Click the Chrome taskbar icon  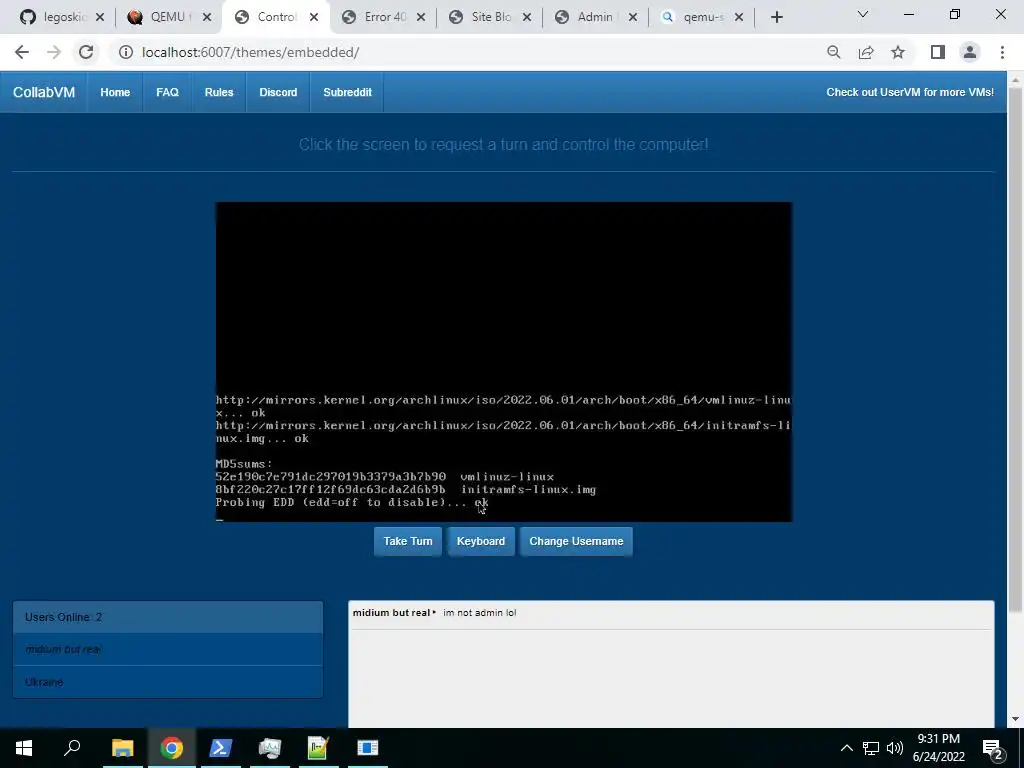click(x=172, y=748)
